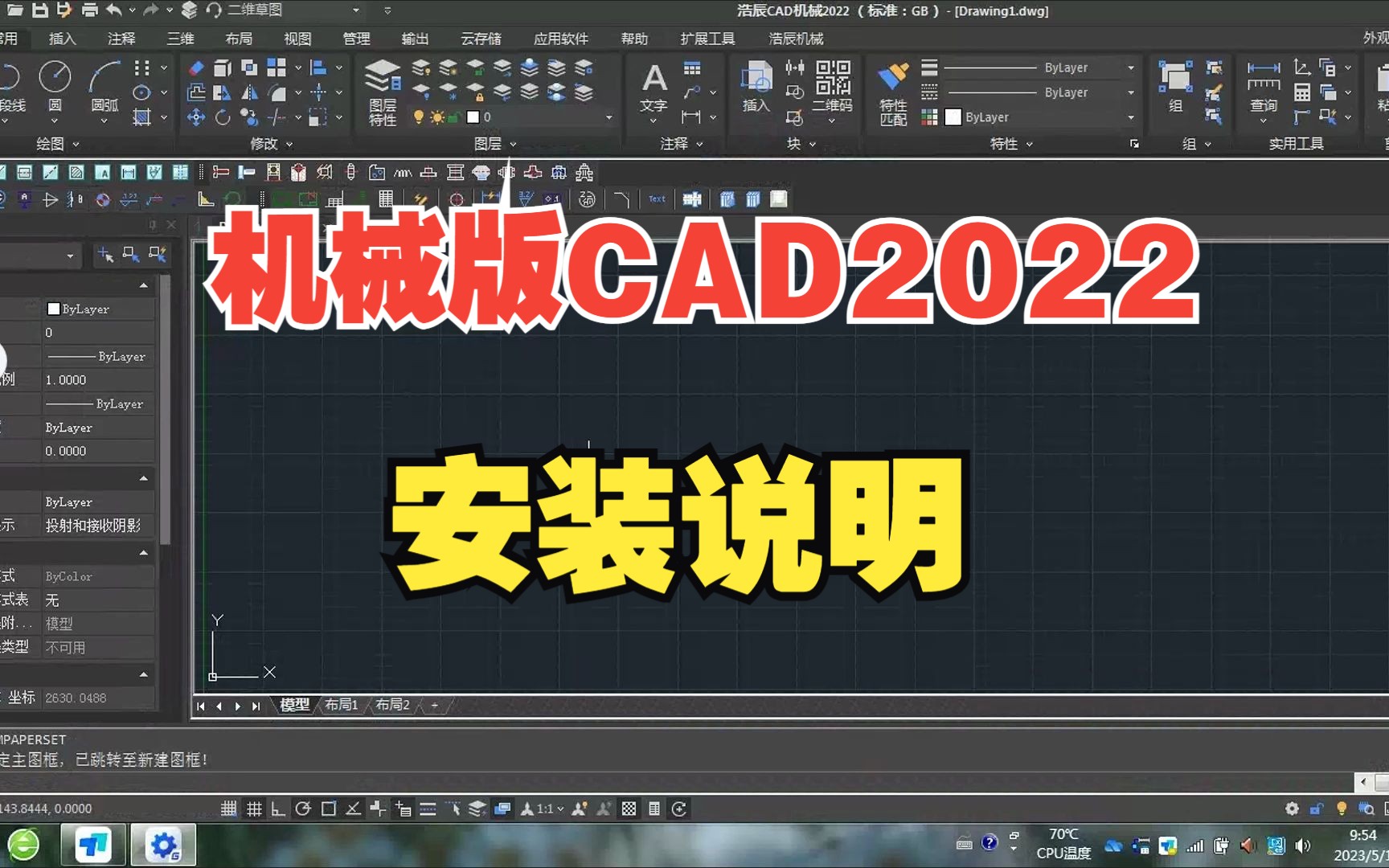Click the Ellipse tool in Draw panel
This screenshot has width=1389, height=868.
coord(141,92)
